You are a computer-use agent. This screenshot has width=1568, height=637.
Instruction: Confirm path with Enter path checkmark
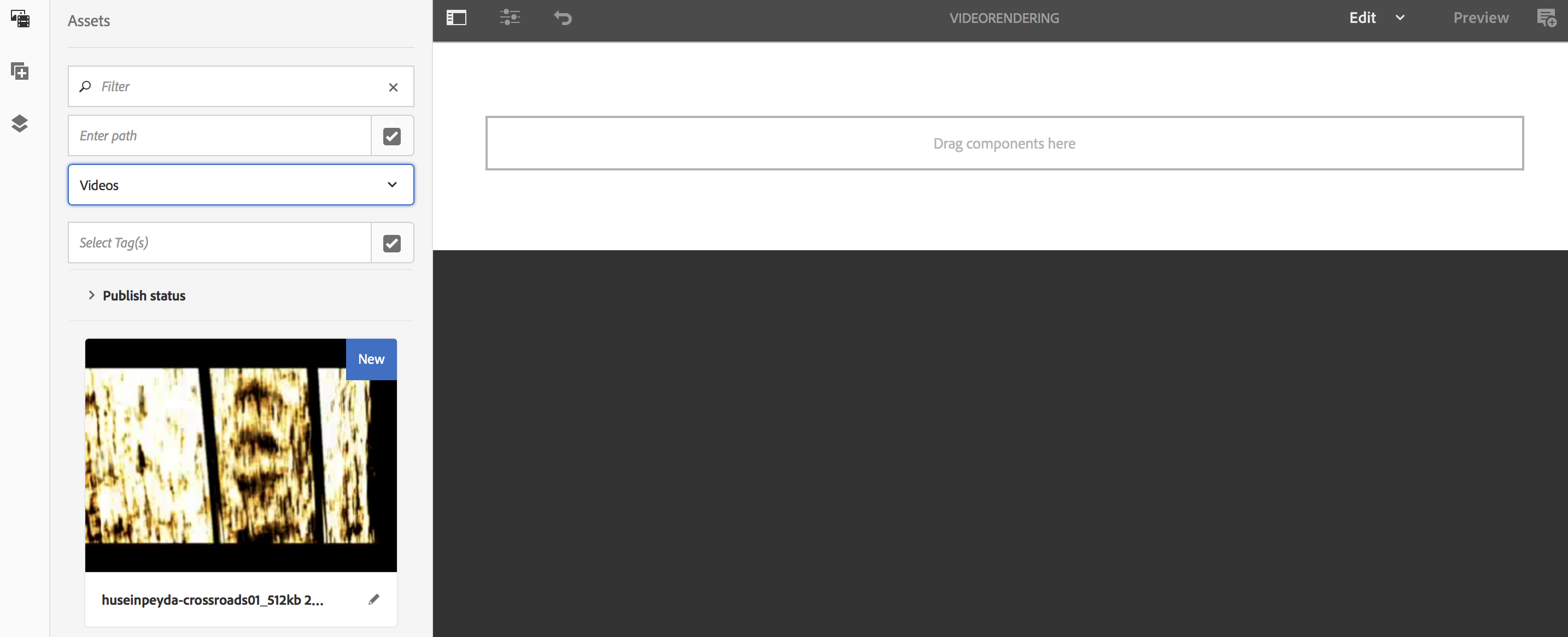point(392,136)
